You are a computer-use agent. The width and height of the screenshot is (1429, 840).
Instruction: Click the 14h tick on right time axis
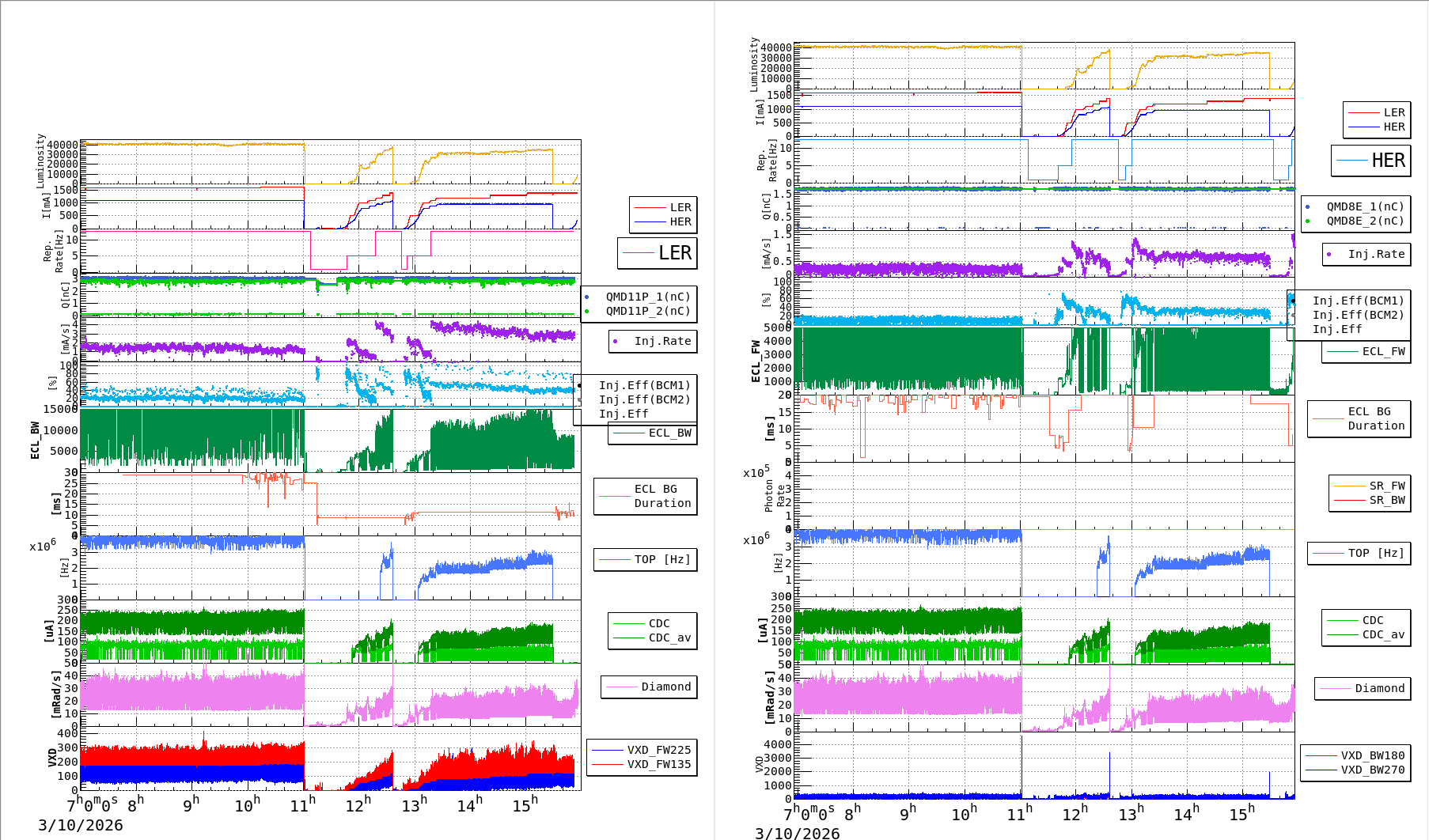(1185, 814)
